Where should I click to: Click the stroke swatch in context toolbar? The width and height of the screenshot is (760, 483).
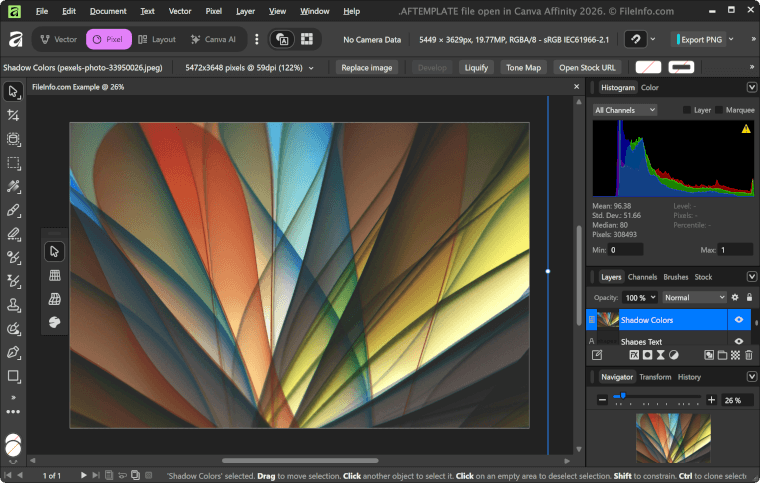point(681,67)
